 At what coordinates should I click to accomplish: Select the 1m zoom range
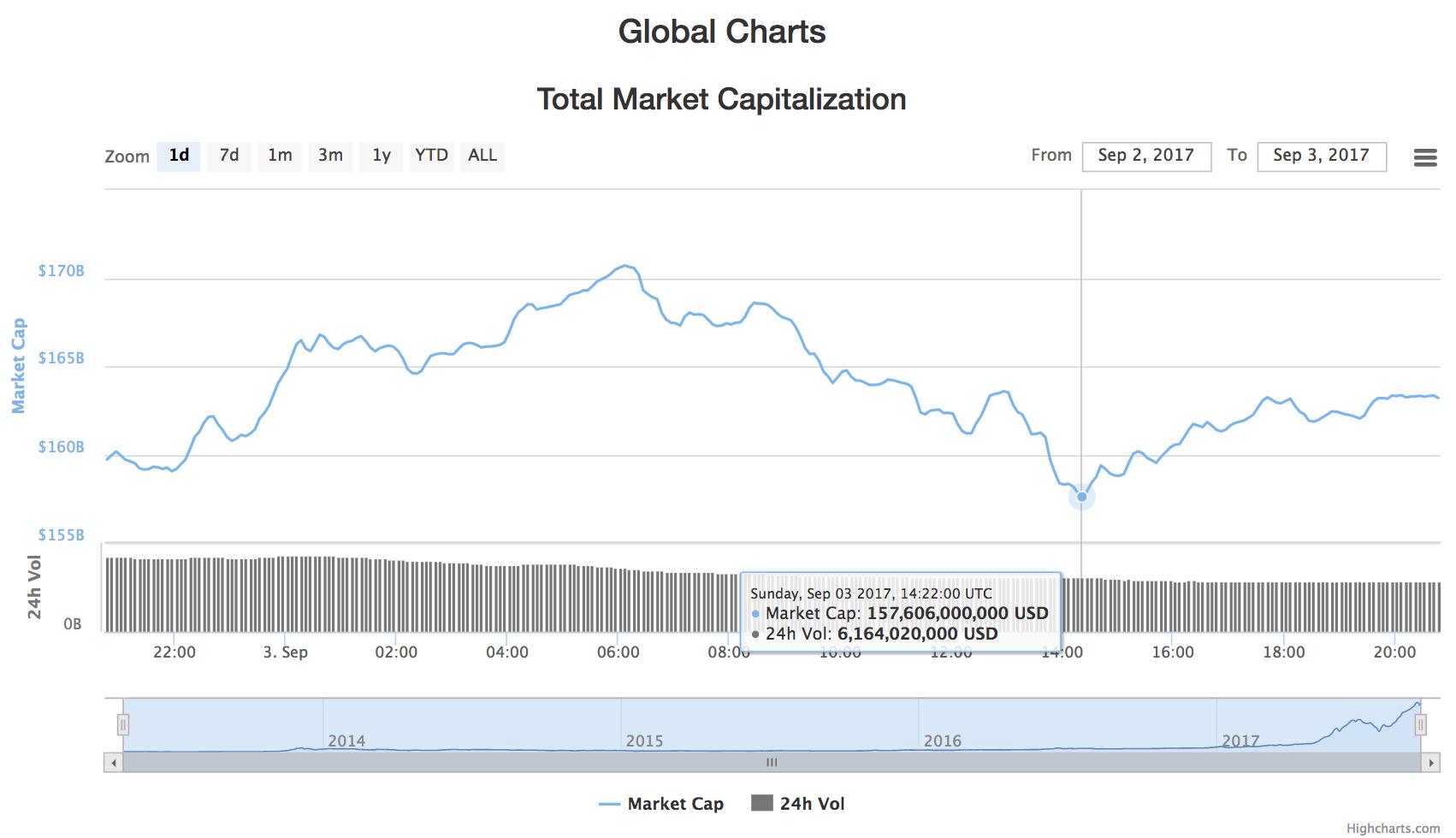280,156
